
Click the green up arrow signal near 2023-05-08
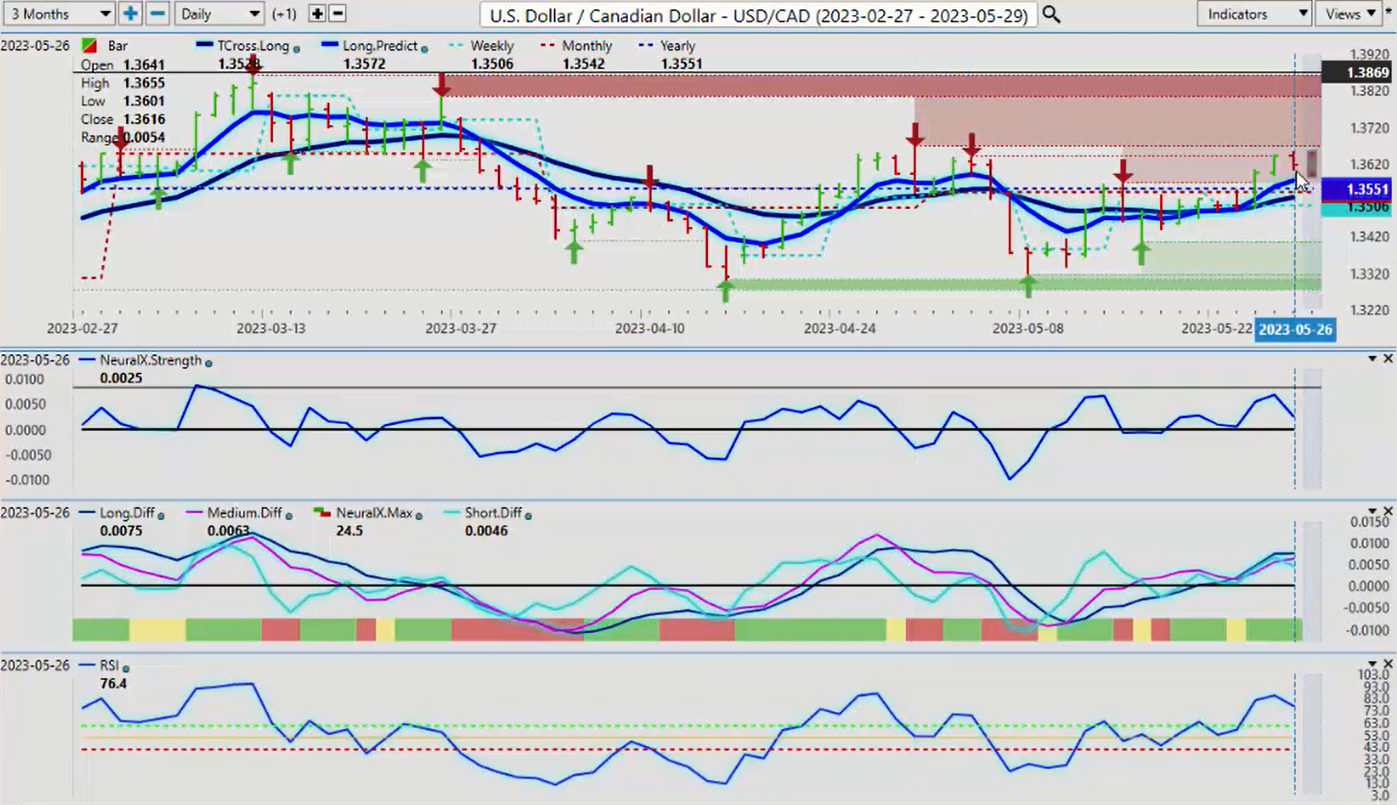point(1027,285)
